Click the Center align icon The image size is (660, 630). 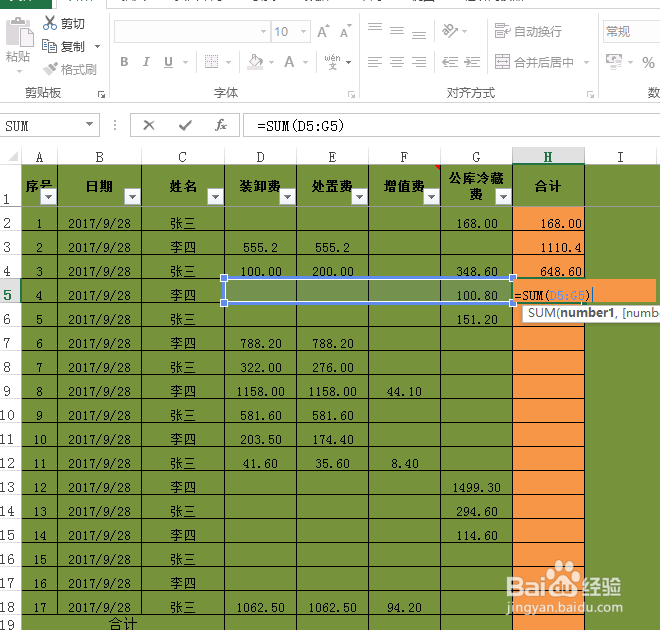tap(397, 62)
